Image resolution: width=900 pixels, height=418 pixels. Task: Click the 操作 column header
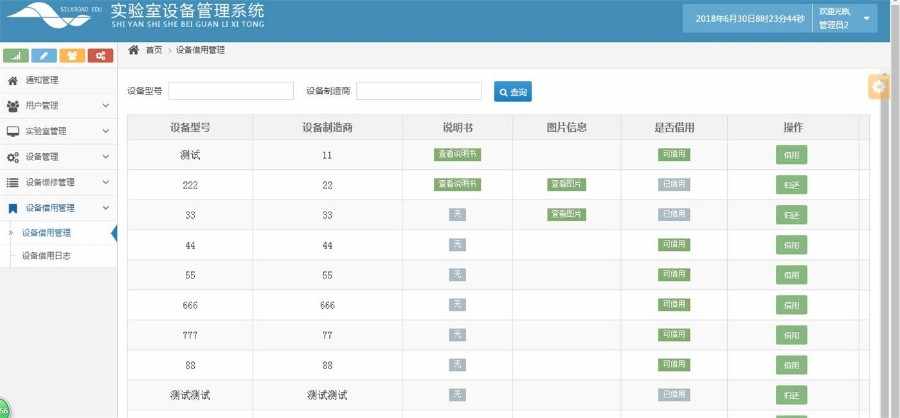click(x=793, y=127)
